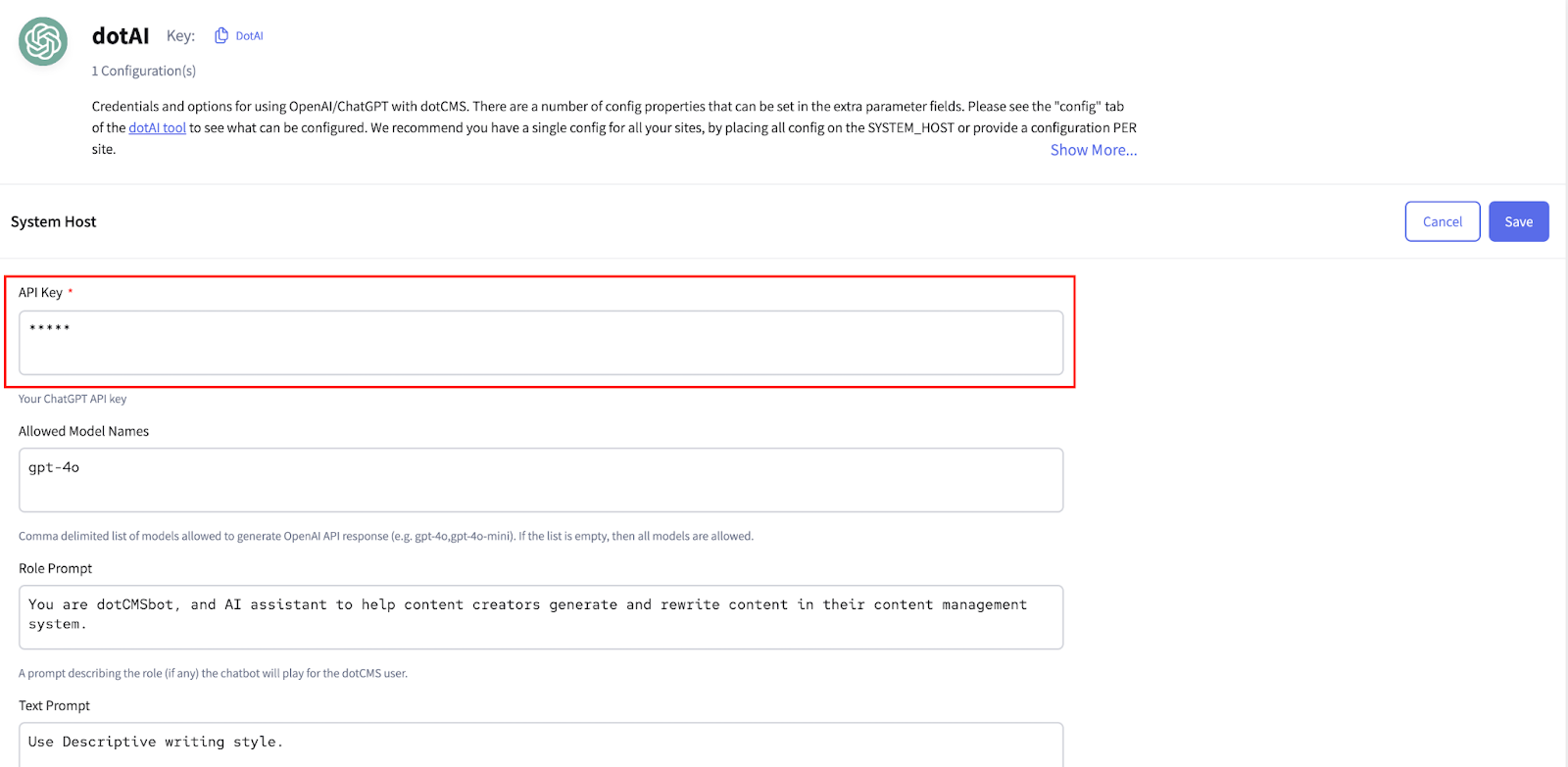Screen dimensions: 1568x767
Task: Copy the DotAI key with clipboard icon
Action: click(x=221, y=35)
